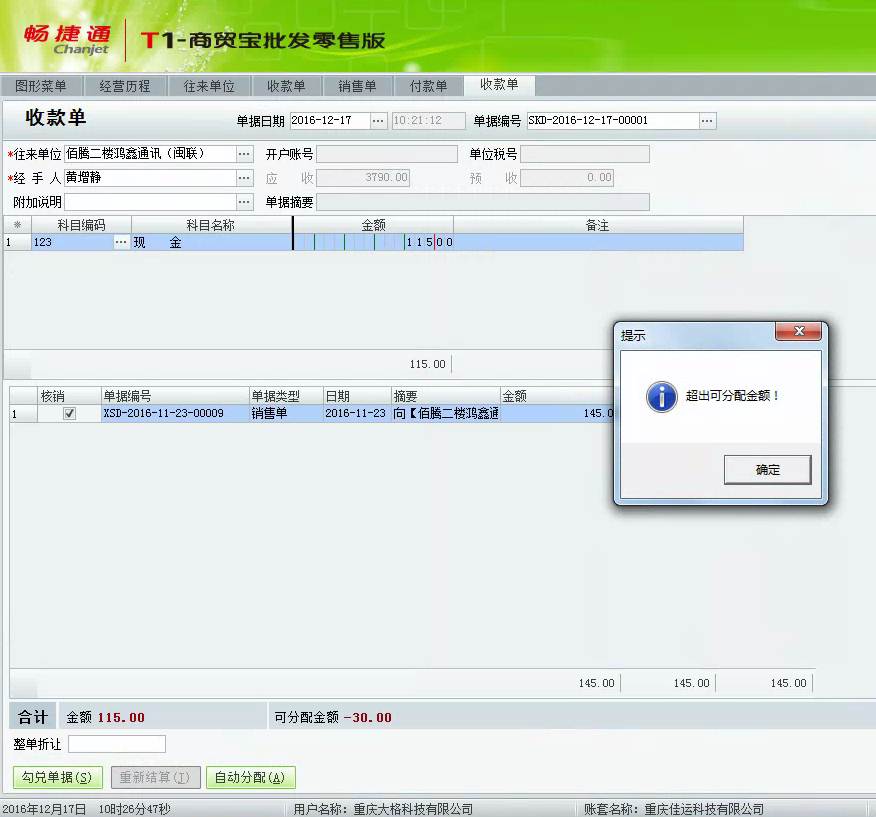Click the 自动分配(A) button

(x=250, y=776)
